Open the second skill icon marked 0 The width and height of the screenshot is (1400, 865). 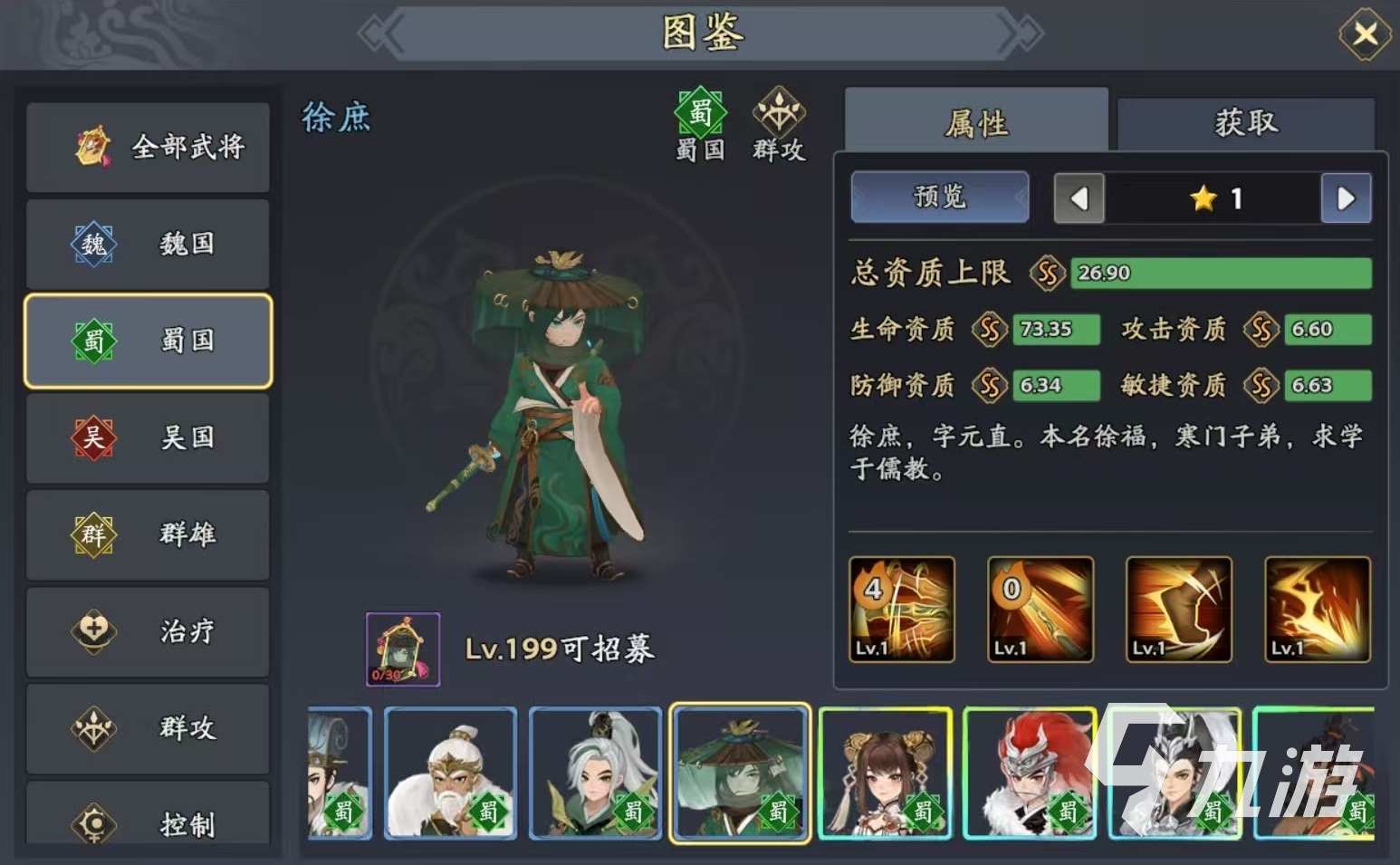[x=1040, y=610]
